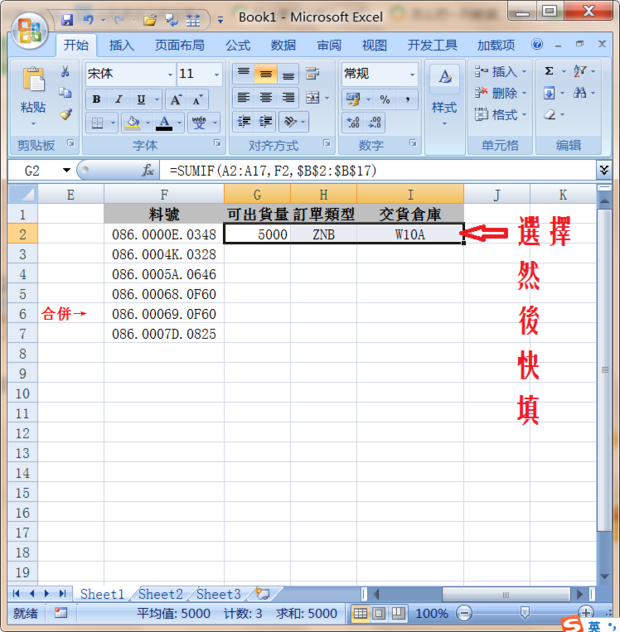
Task: Click the zoom slider handle
Action: coord(524,613)
